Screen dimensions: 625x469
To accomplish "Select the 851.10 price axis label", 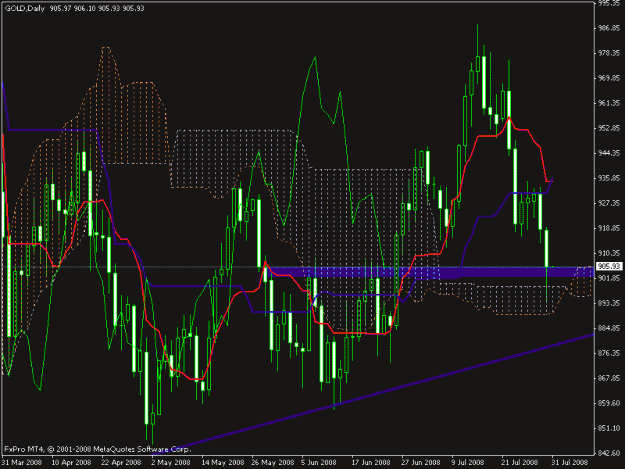I will click(x=609, y=428).
